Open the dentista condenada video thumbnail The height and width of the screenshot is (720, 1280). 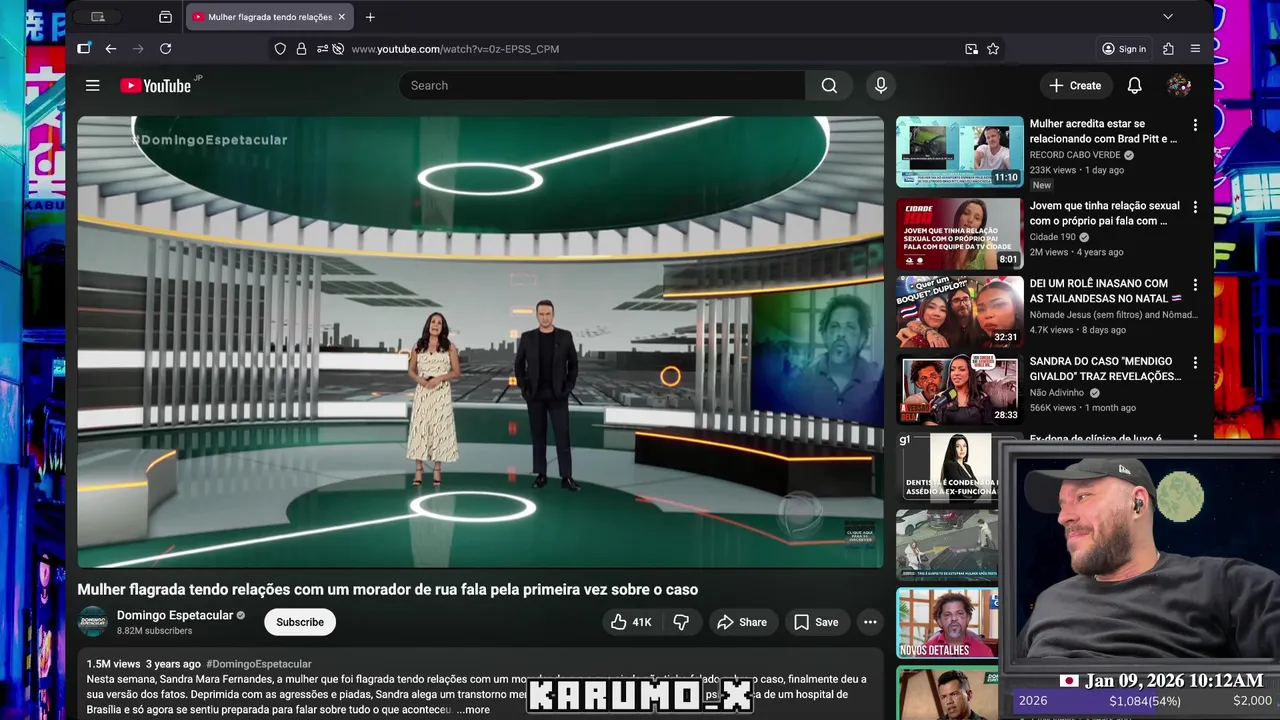coord(948,466)
